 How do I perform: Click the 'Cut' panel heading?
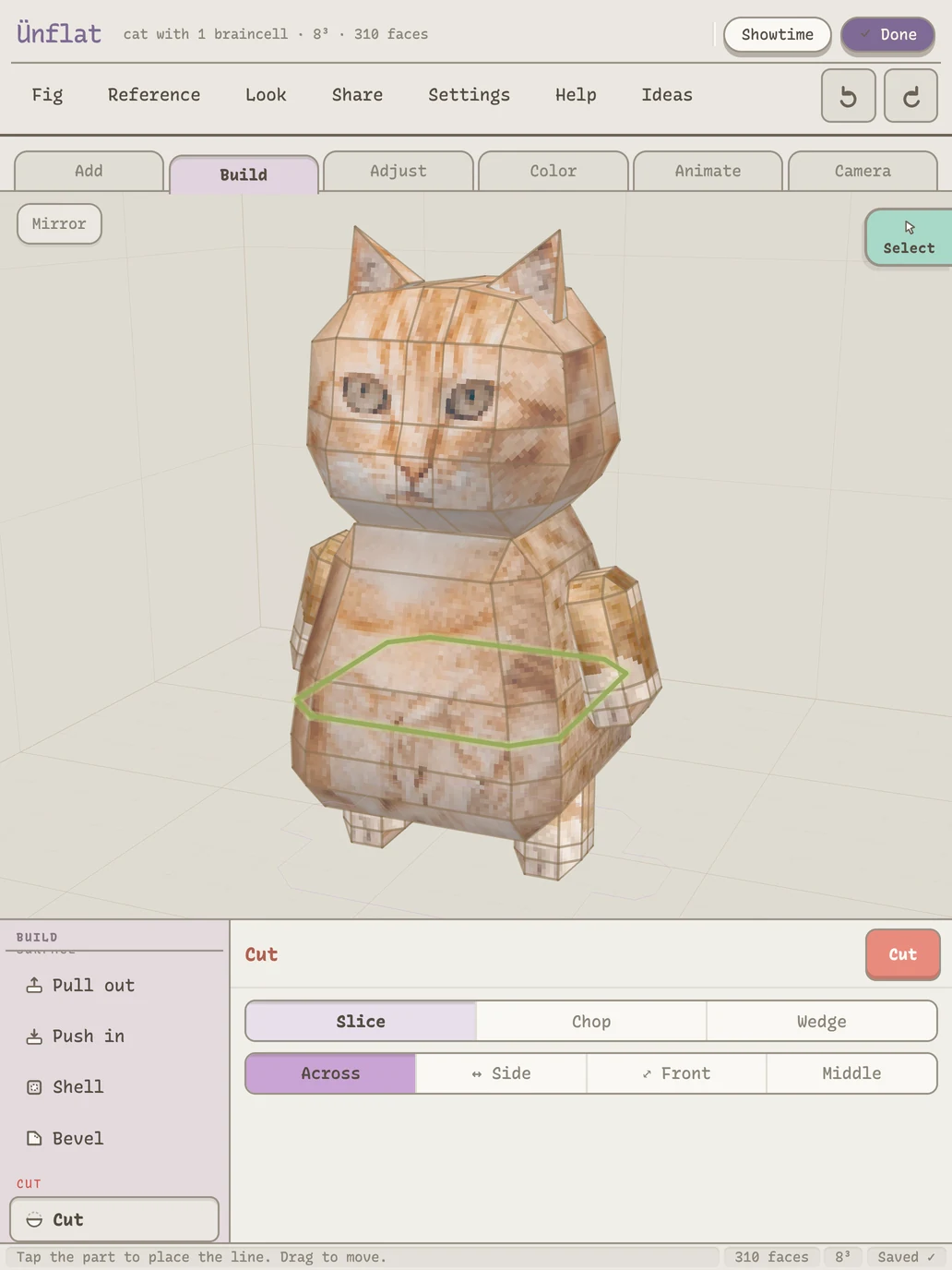[261, 954]
